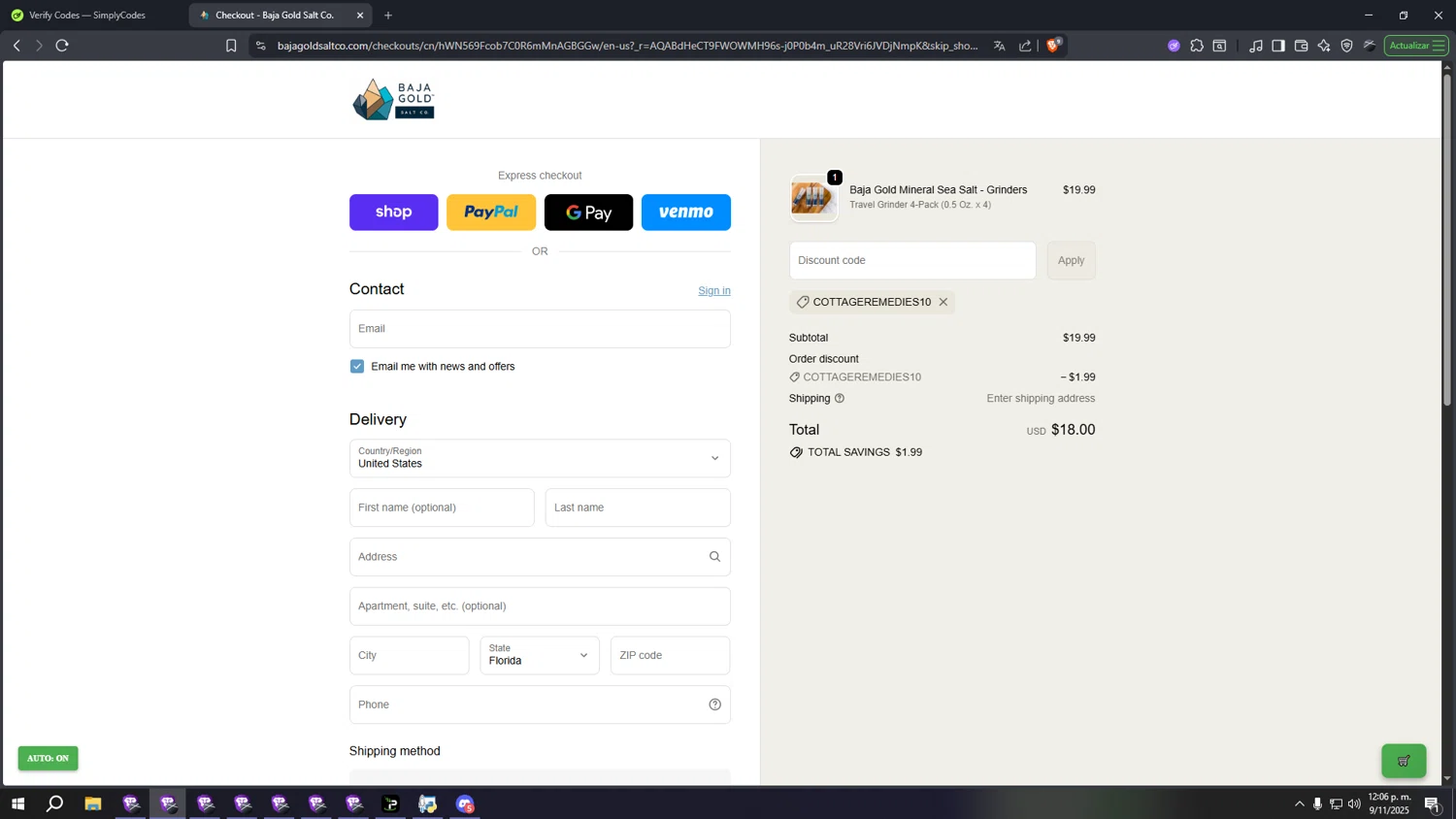This screenshot has width=1456, height=819.
Task: Bookmark this page with the bookmark icon
Action: [x=231, y=46]
